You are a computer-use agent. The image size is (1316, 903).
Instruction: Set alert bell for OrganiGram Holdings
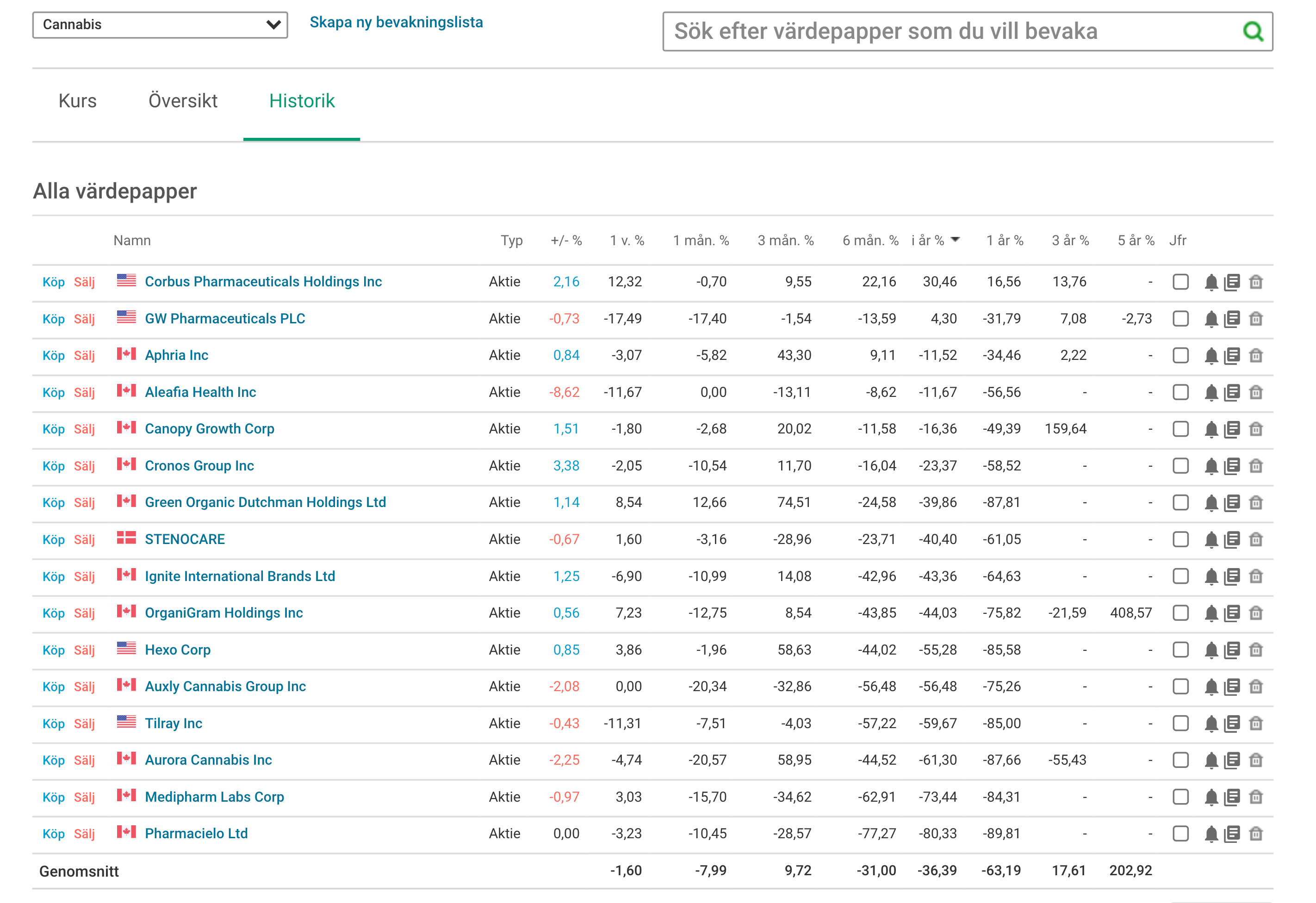(1211, 613)
